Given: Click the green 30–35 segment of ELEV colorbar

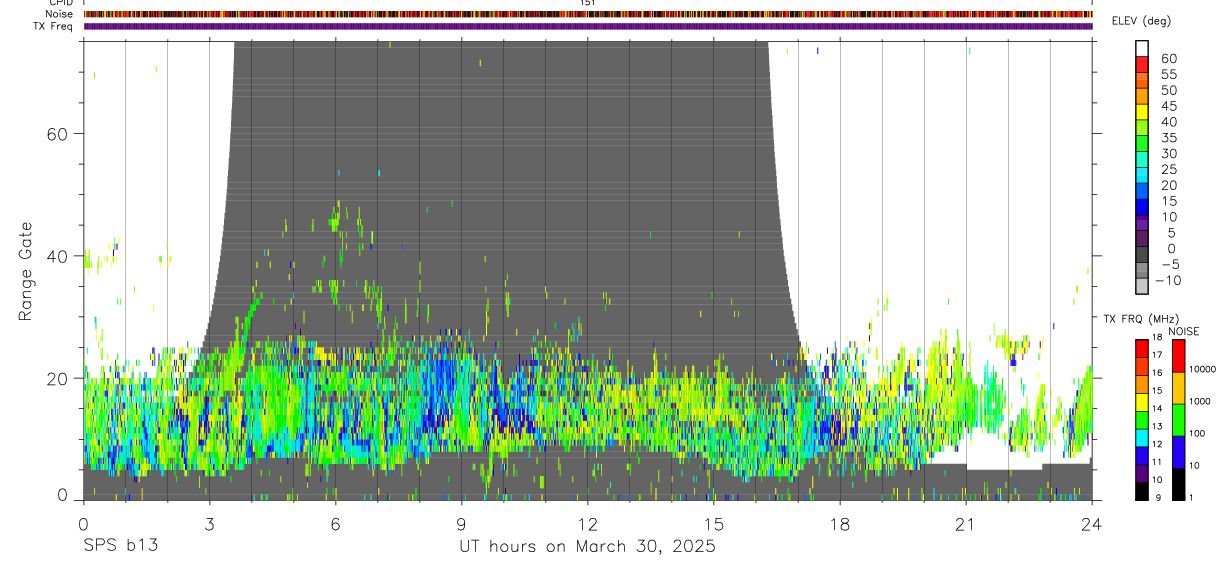Looking at the screenshot, I should [1142, 144].
